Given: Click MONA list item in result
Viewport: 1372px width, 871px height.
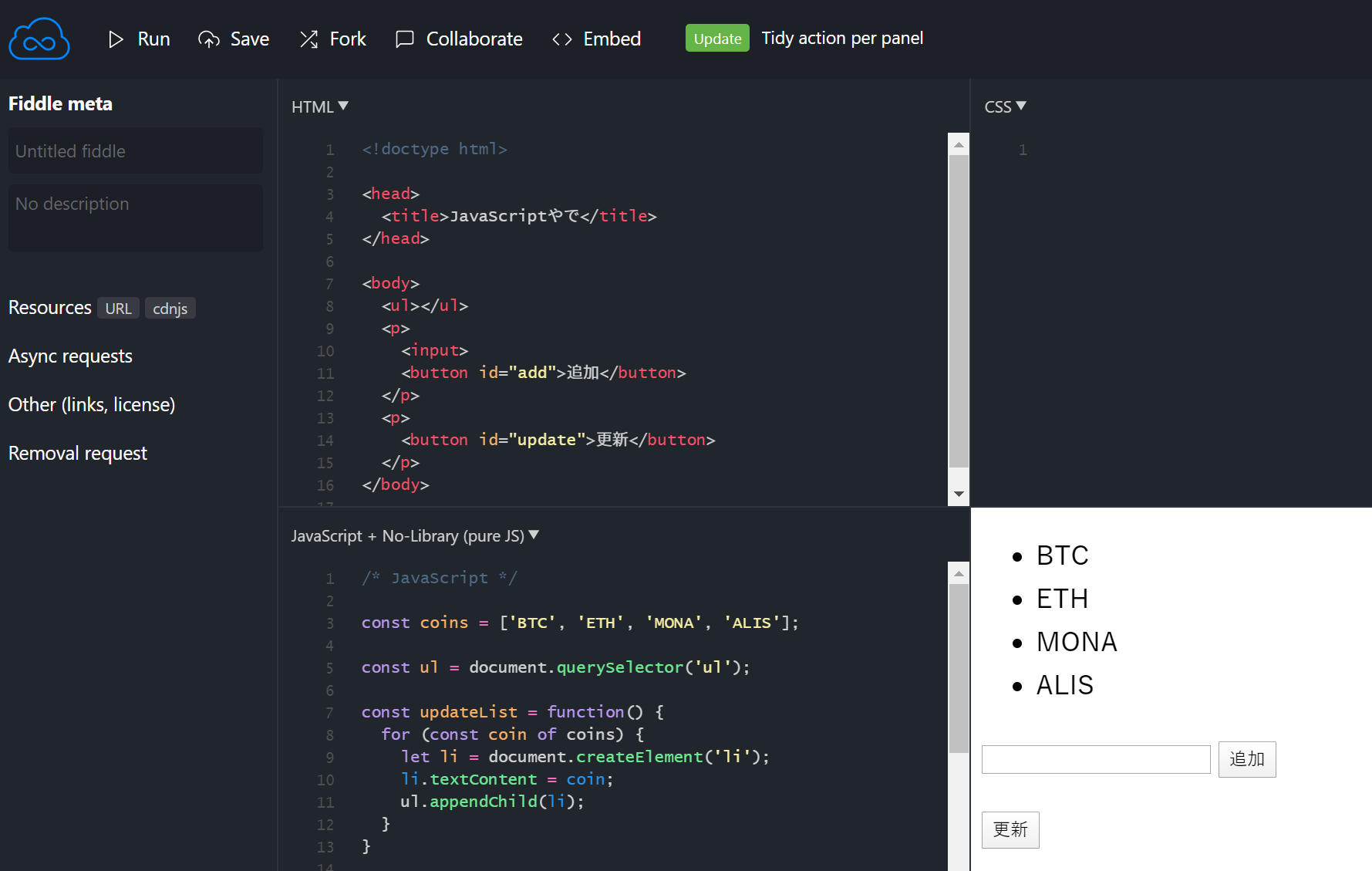Looking at the screenshot, I should point(1077,642).
